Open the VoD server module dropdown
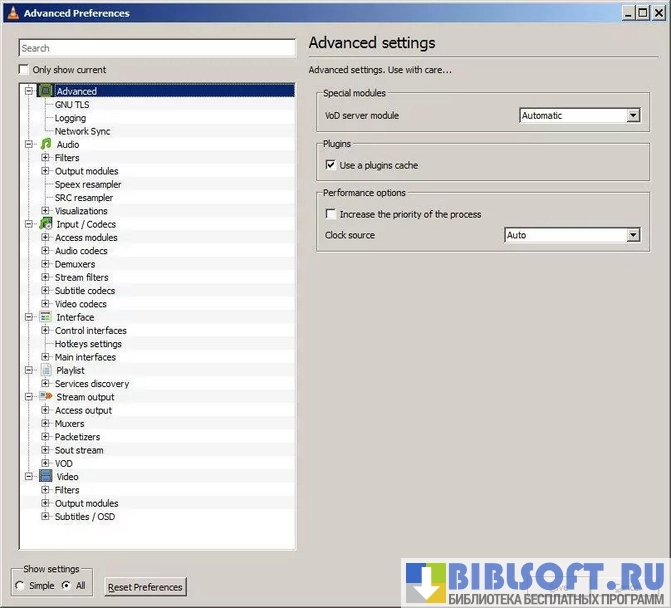This screenshot has height=608, width=671. coord(632,116)
